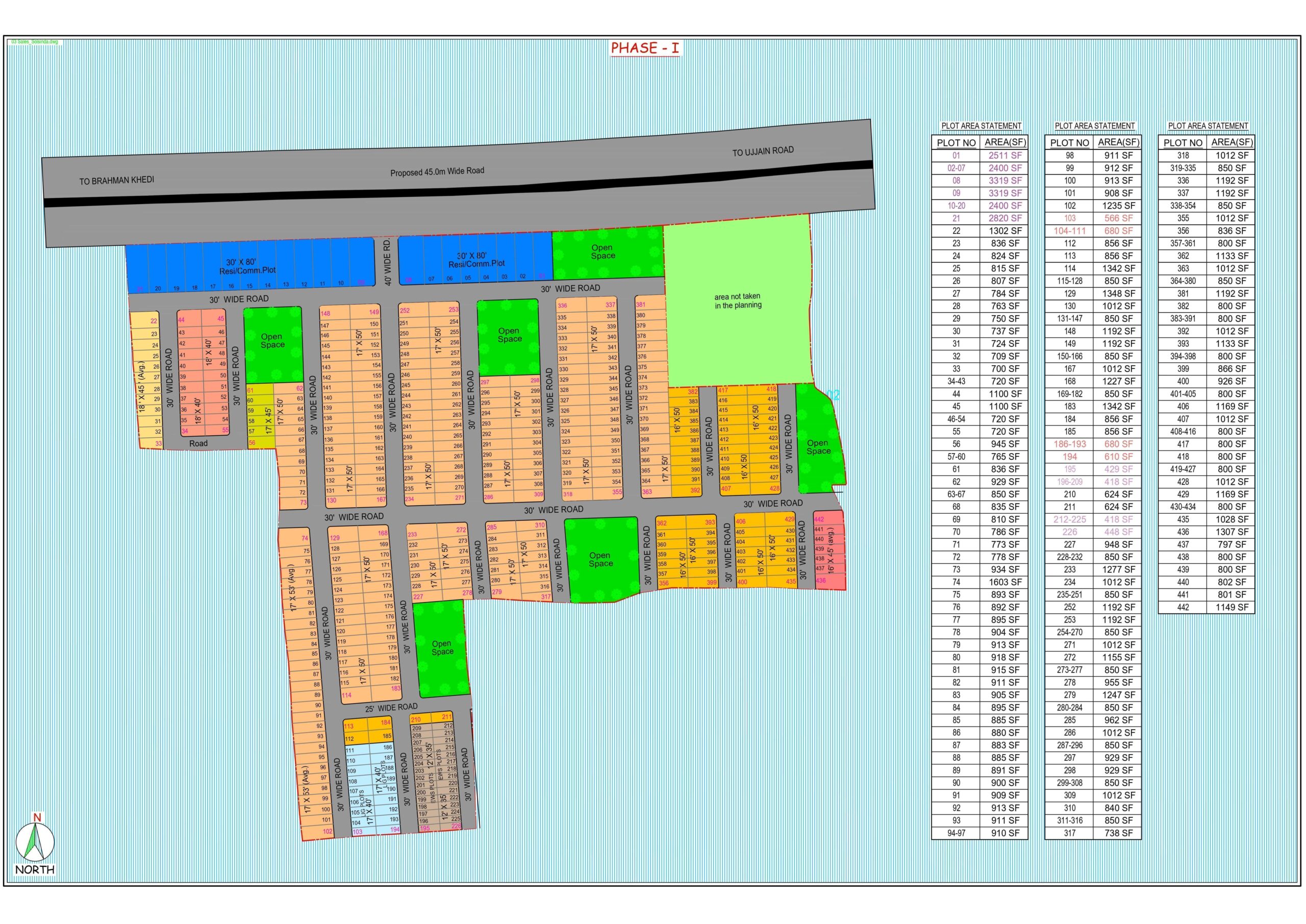Screen dimensions: 1306x924
Task: Click the "212-225" plot range cell
Action: tap(1070, 519)
